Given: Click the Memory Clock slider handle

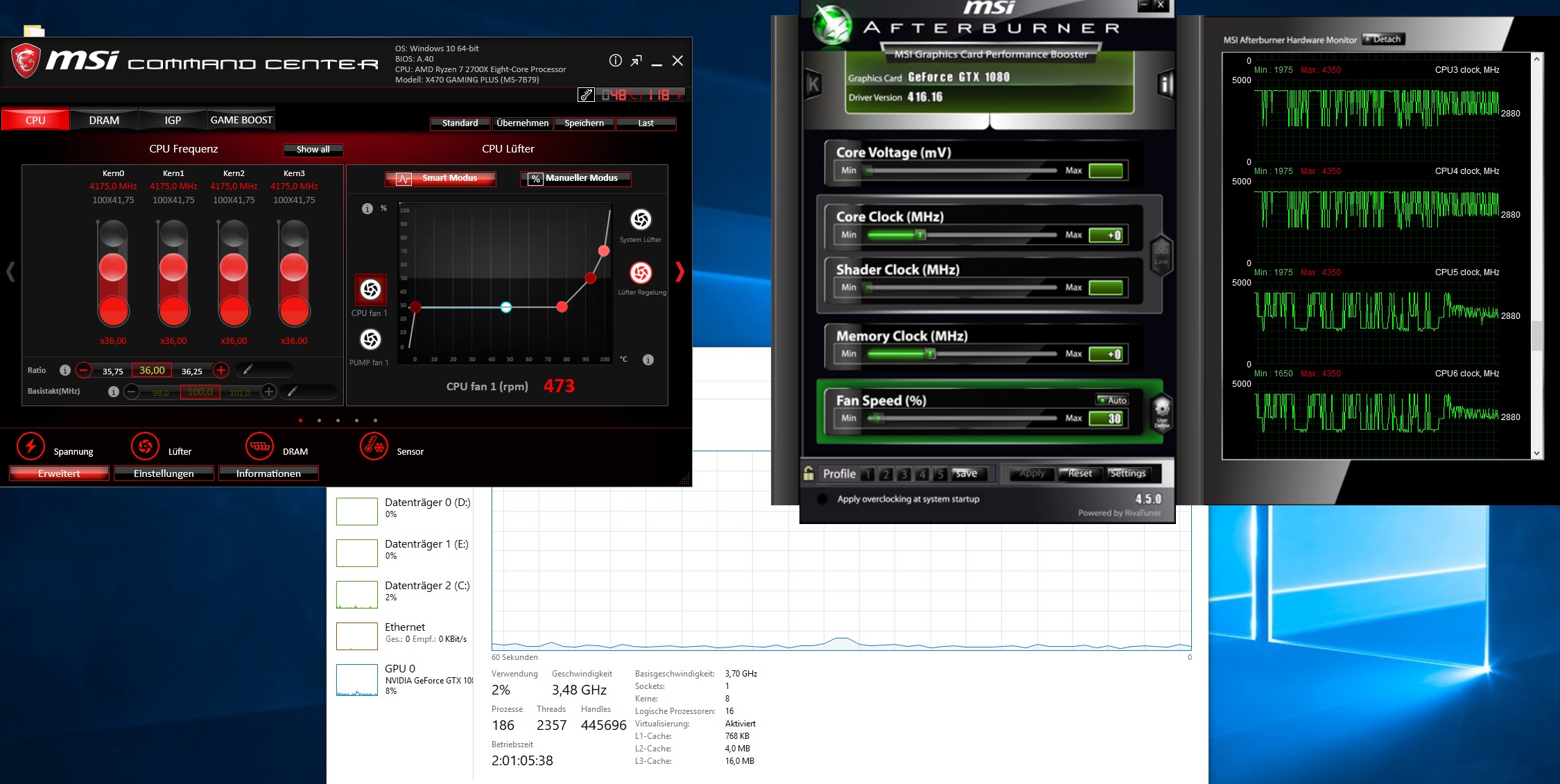Looking at the screenshot, I should (x=930, y=354).
